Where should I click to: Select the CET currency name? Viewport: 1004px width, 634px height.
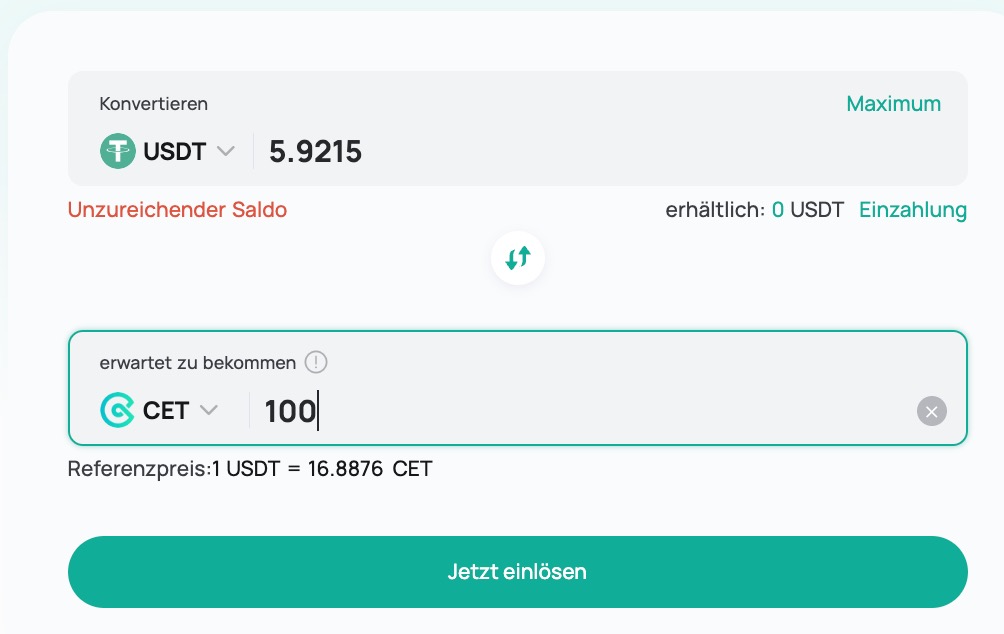(165, 411)
